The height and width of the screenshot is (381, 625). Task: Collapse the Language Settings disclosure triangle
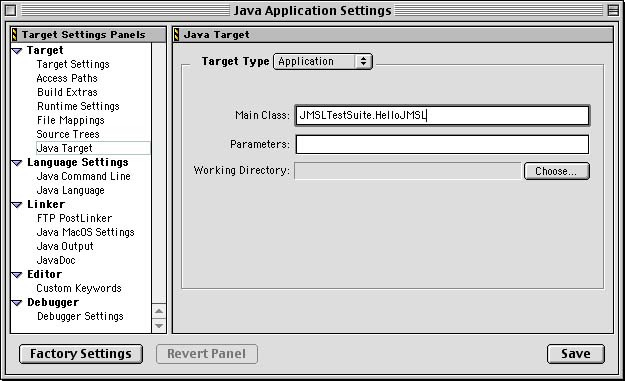tap(17, 163)
